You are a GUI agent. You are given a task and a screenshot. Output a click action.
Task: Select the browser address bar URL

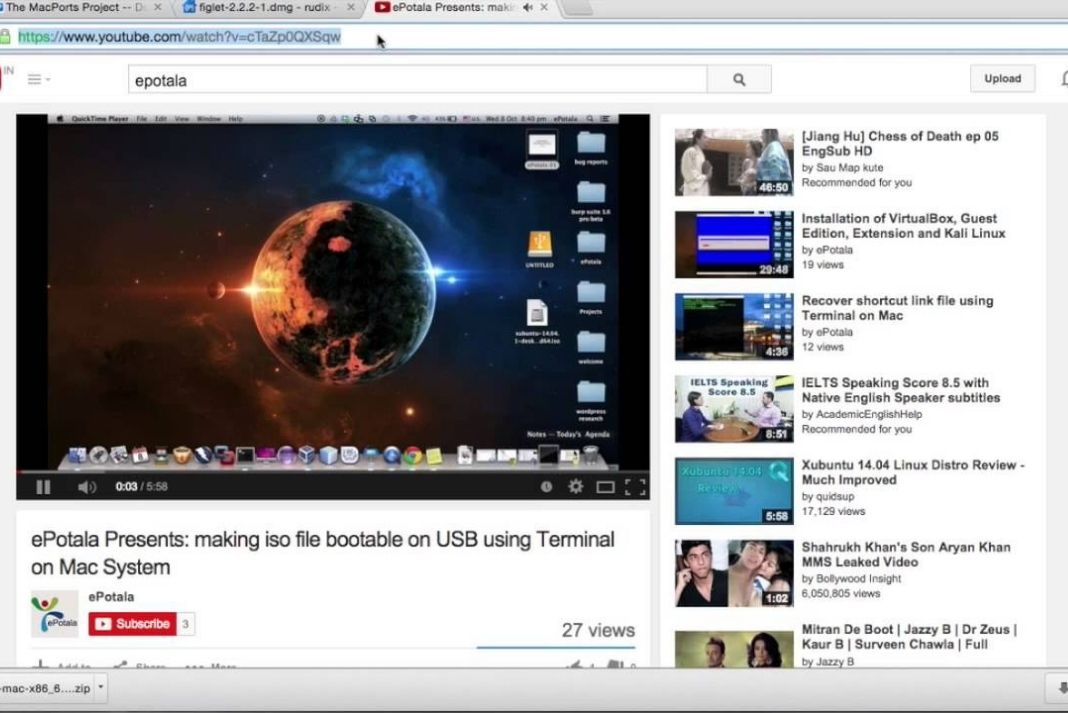point(179,37)
